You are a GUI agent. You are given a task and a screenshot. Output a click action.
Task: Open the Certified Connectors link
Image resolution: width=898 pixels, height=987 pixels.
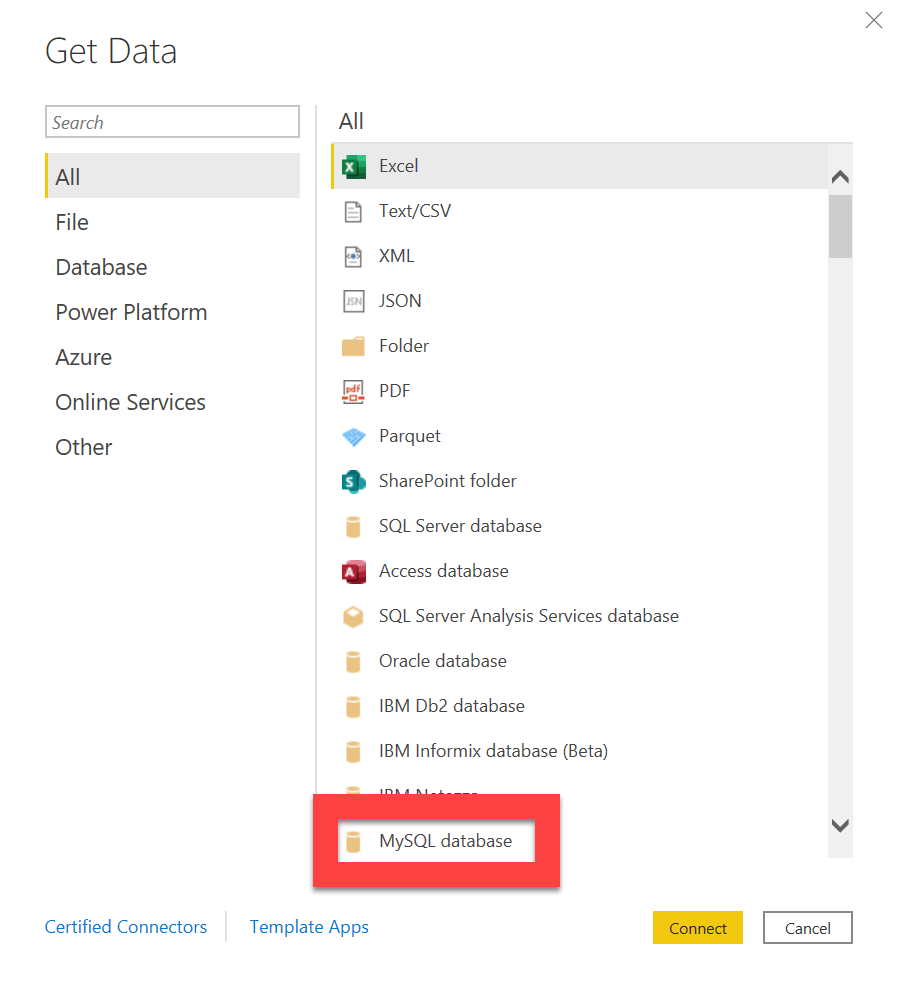tap(126, 927)
